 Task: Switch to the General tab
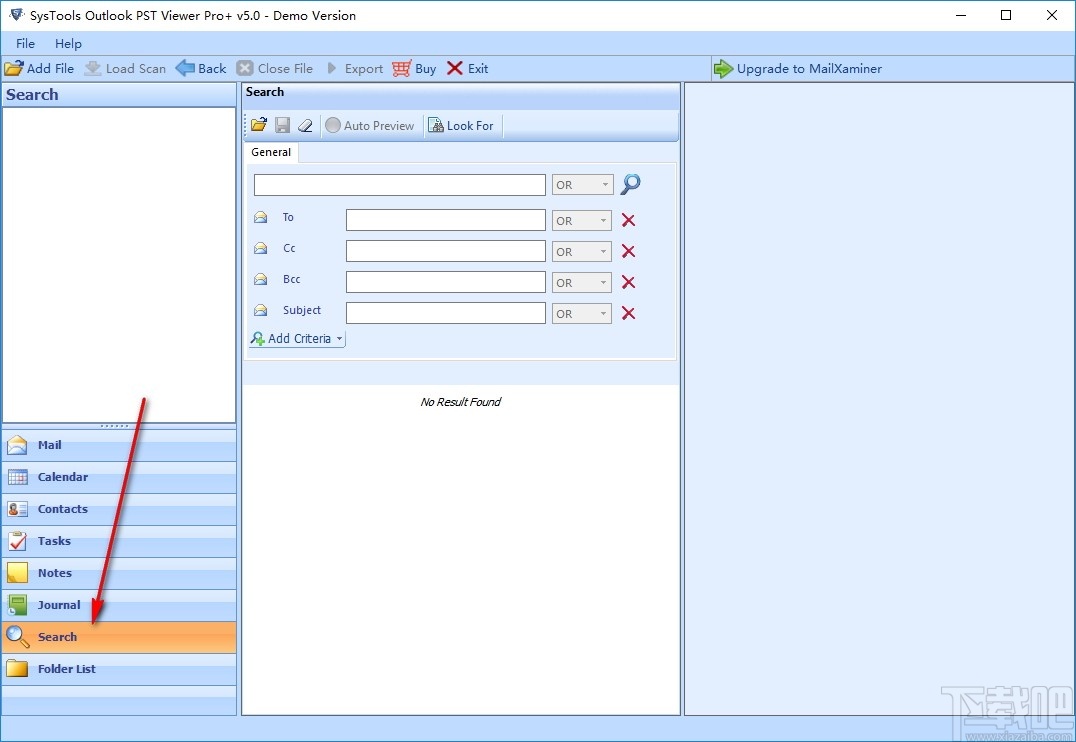(x=270, y=152)
